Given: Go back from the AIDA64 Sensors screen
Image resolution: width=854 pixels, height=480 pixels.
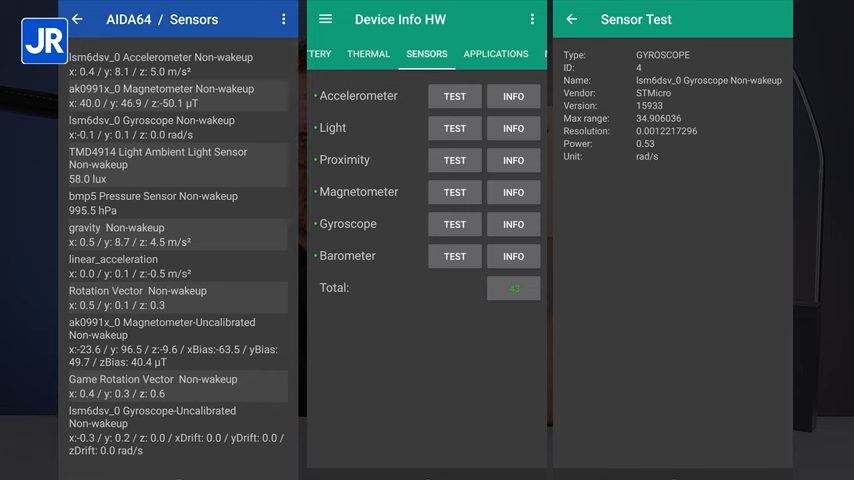Looking at the screenshot, I should click(77, 19).
